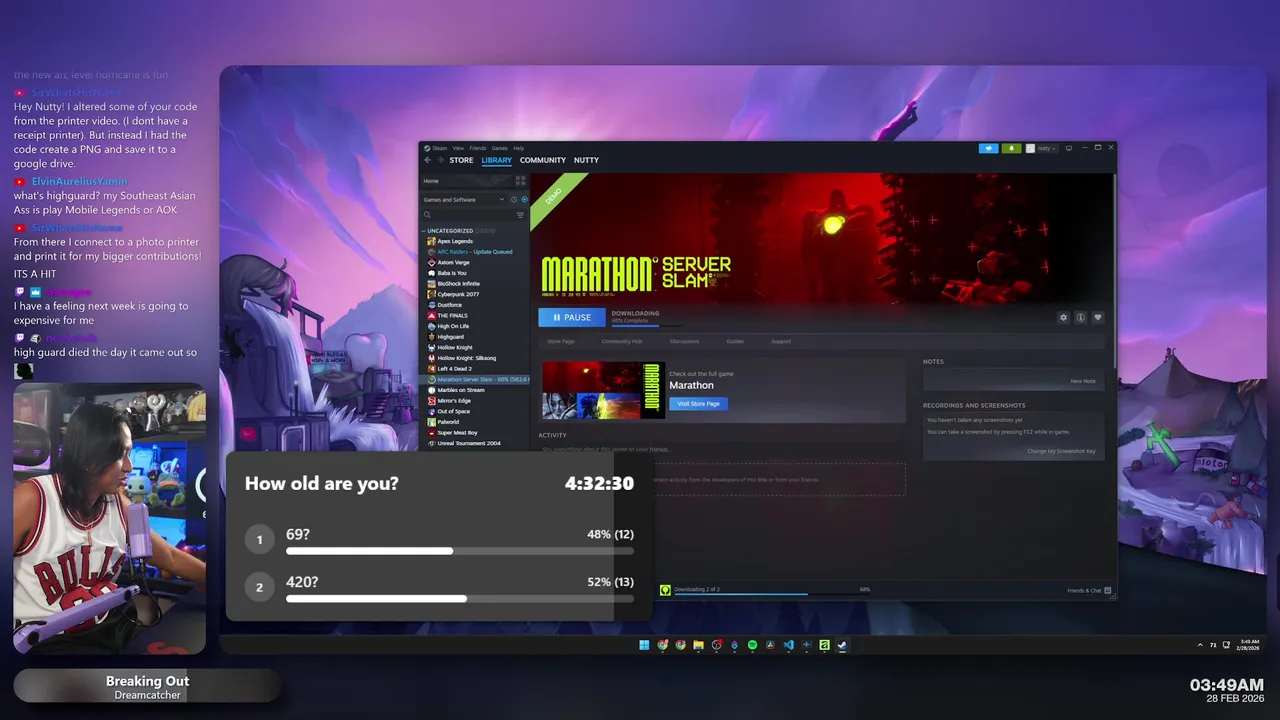Pause the Marathon download
This screenshot has width=1280, height=720.
click(572, 317)
